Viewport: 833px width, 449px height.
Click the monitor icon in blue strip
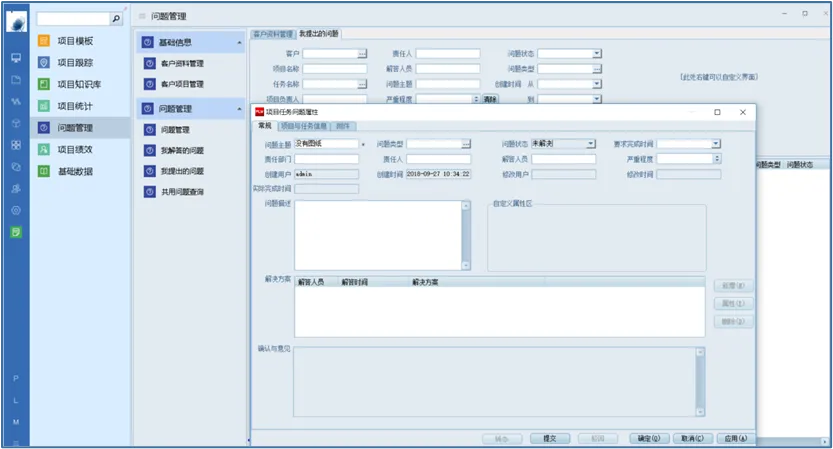16,58
